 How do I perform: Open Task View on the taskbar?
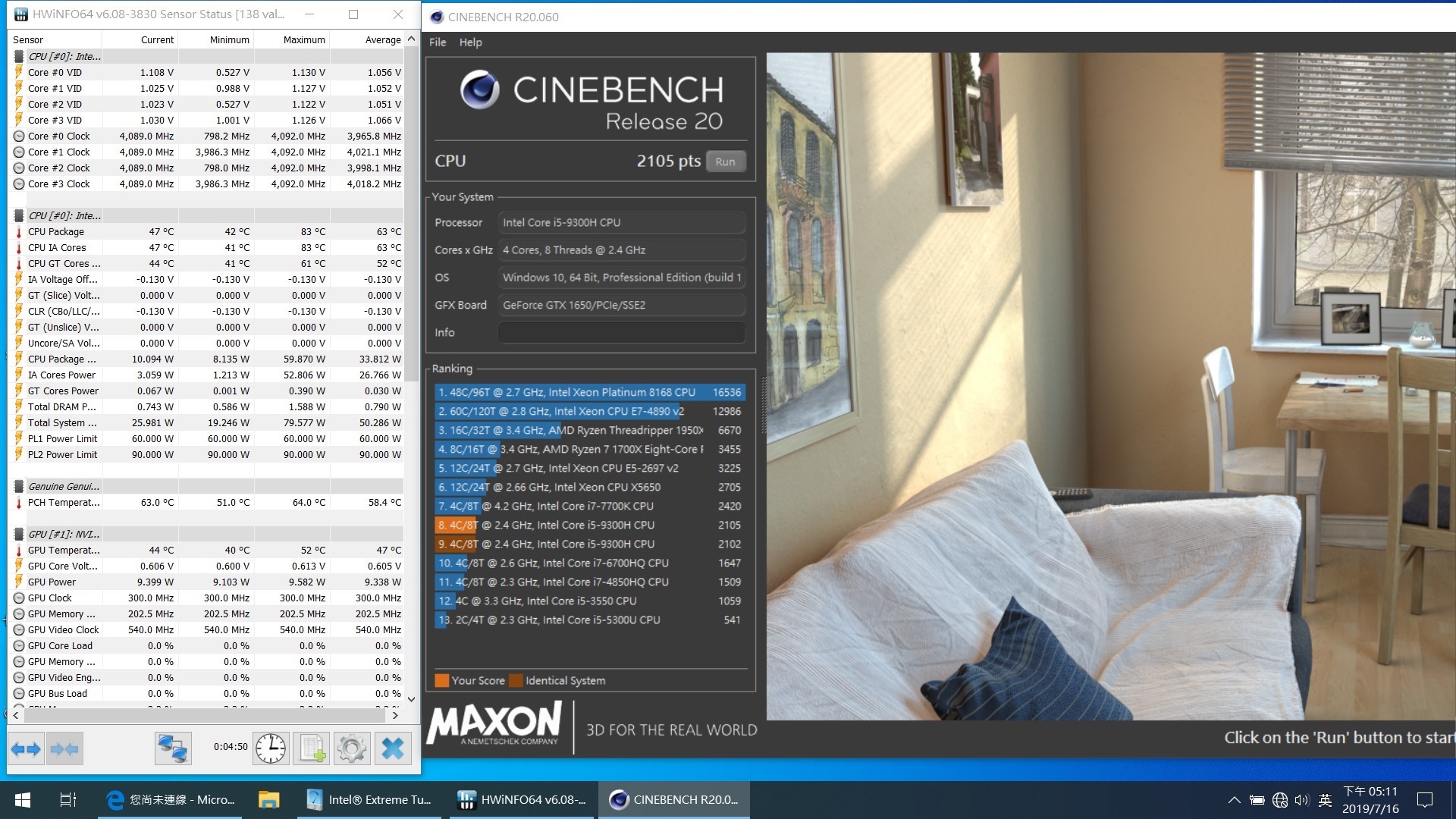(68, 800)
